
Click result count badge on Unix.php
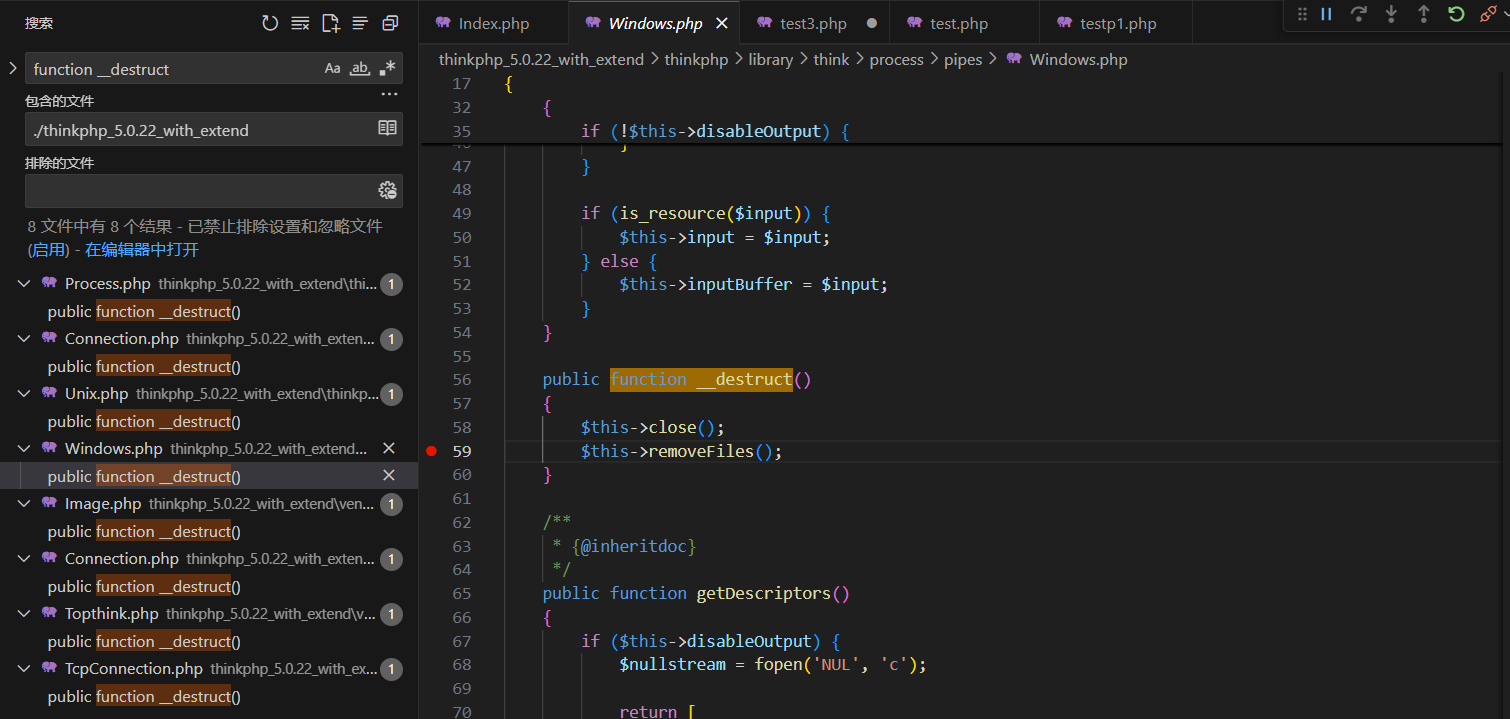[x=391, y=394]
